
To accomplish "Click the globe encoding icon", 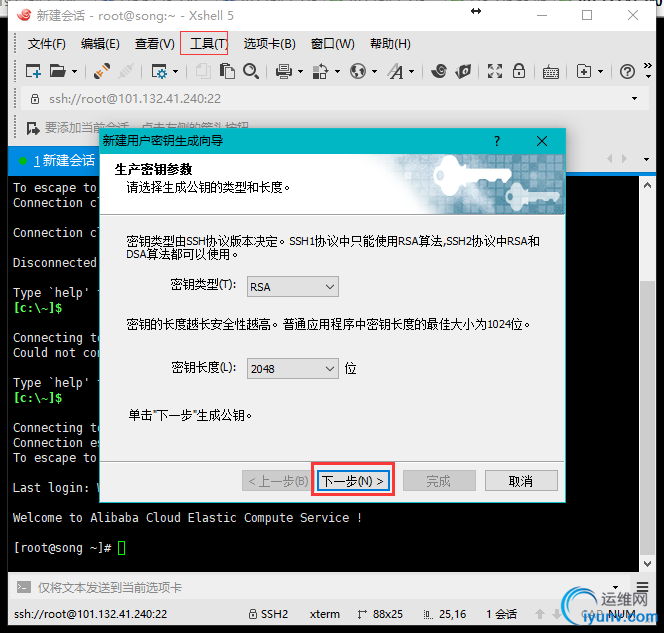I will click(358, 71).
